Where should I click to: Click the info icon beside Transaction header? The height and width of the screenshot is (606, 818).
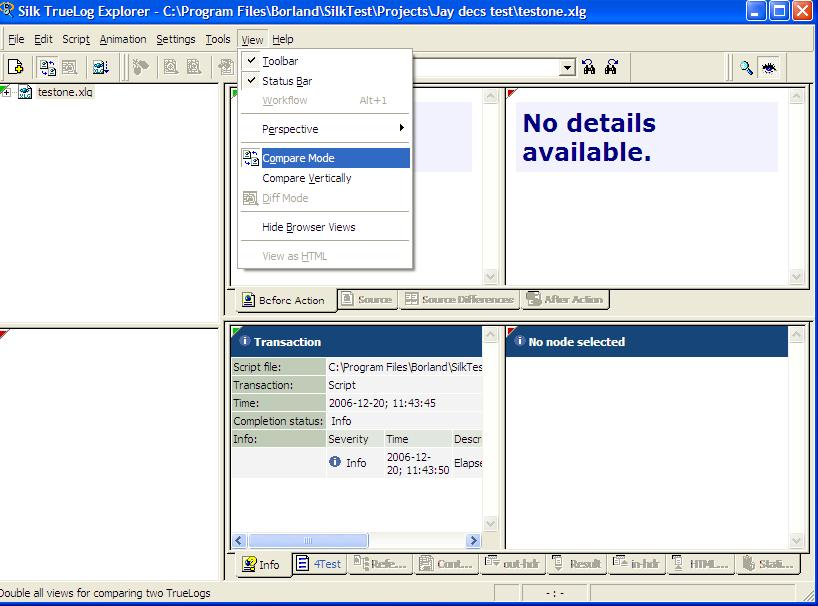[244, 341]
